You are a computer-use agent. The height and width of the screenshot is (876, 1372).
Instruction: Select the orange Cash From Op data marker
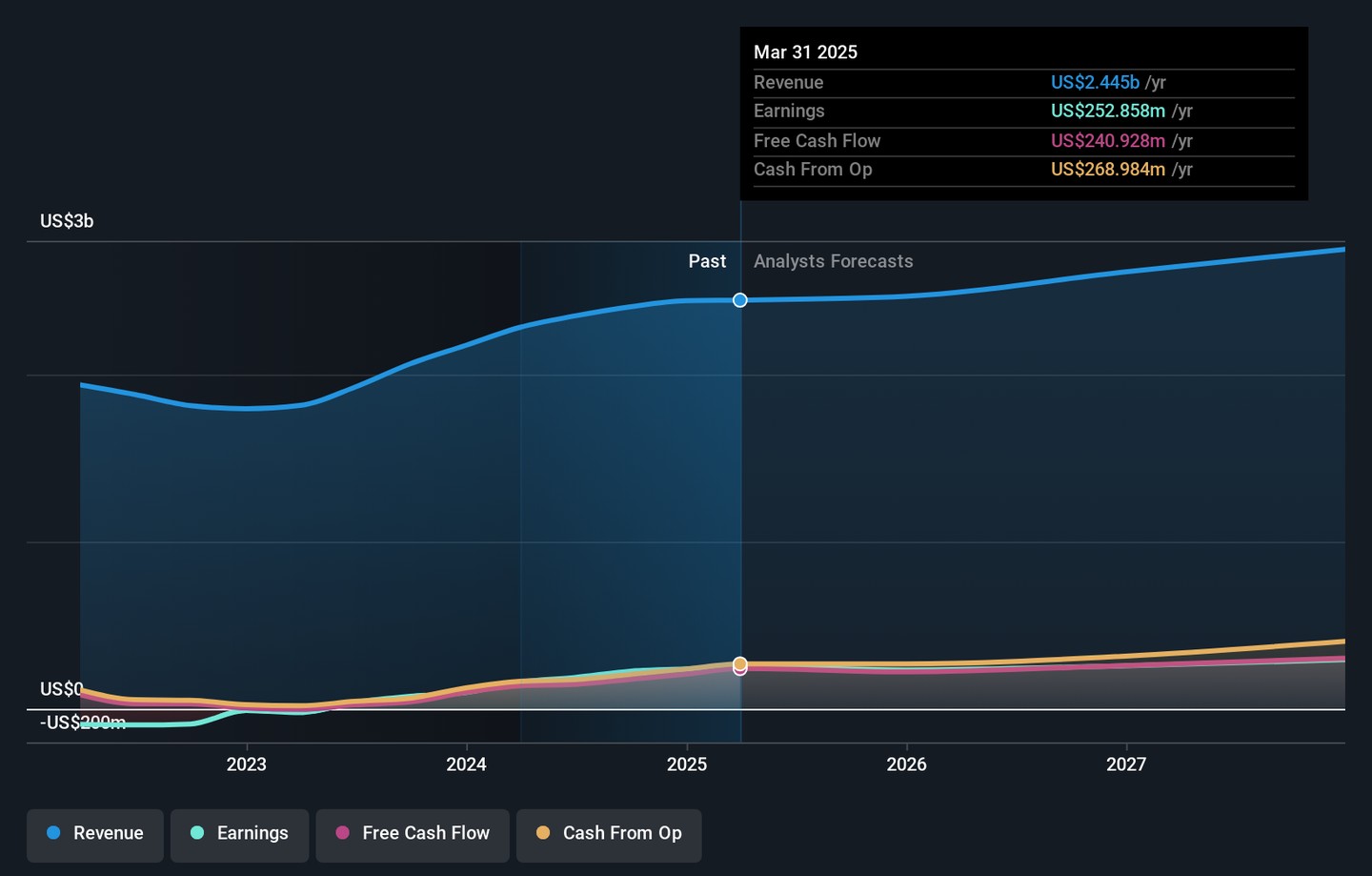point(740,663)
